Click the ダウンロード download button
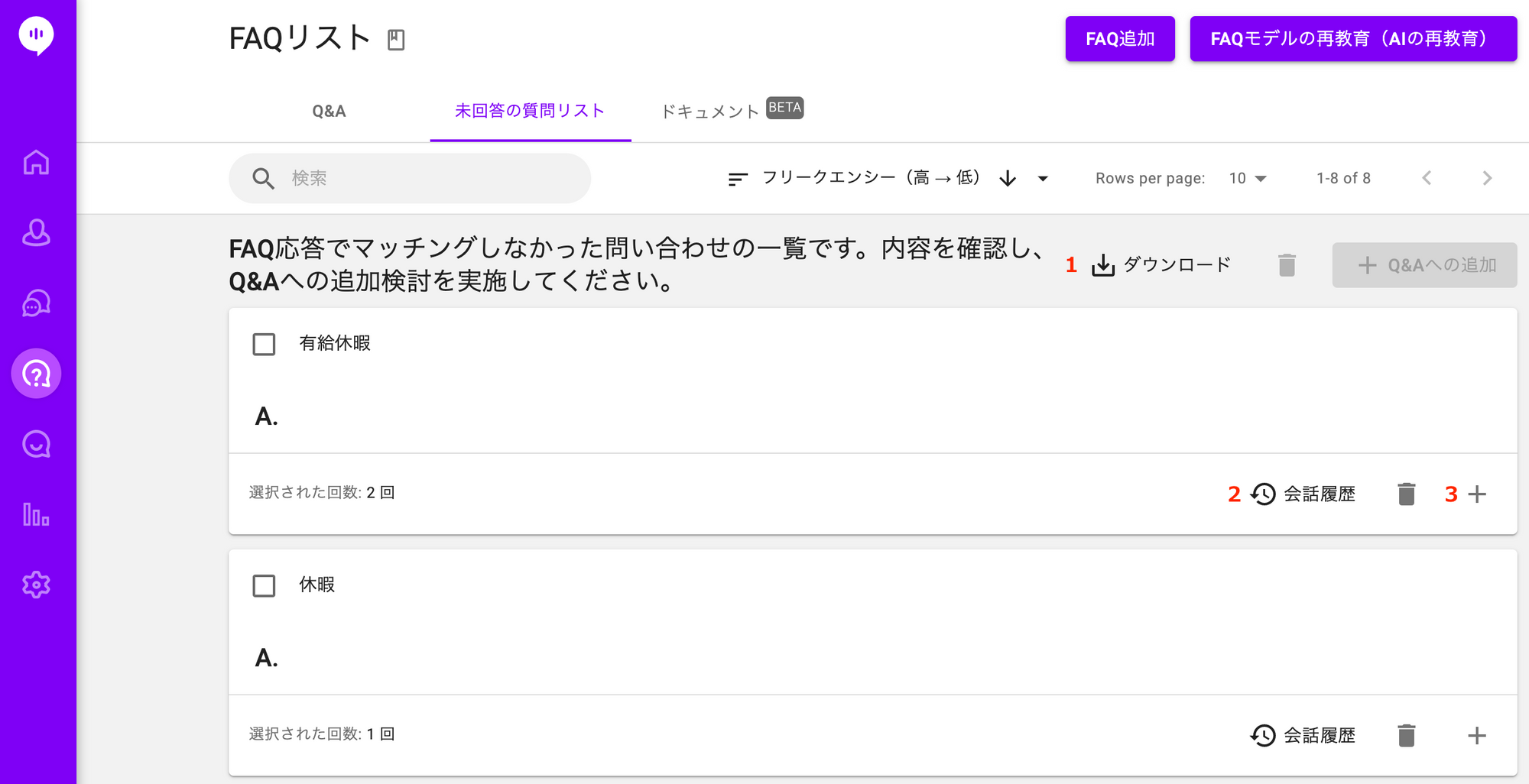The width and height of the screenshot is (1529, 784). (1161, 265)
